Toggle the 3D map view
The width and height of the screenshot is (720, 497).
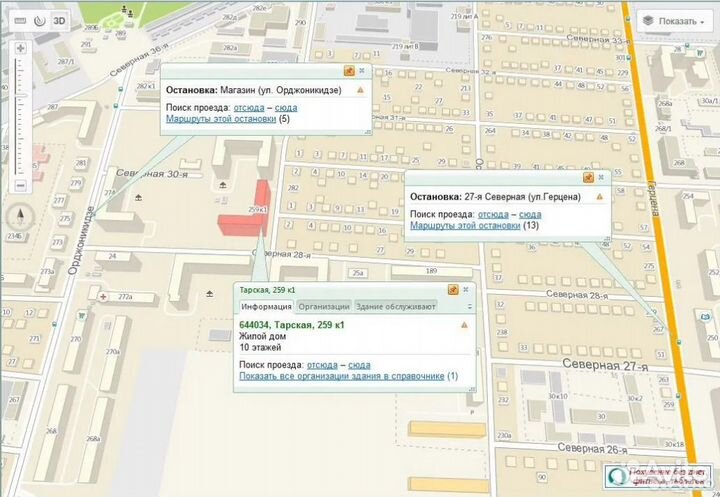click(x=61, y=20)
